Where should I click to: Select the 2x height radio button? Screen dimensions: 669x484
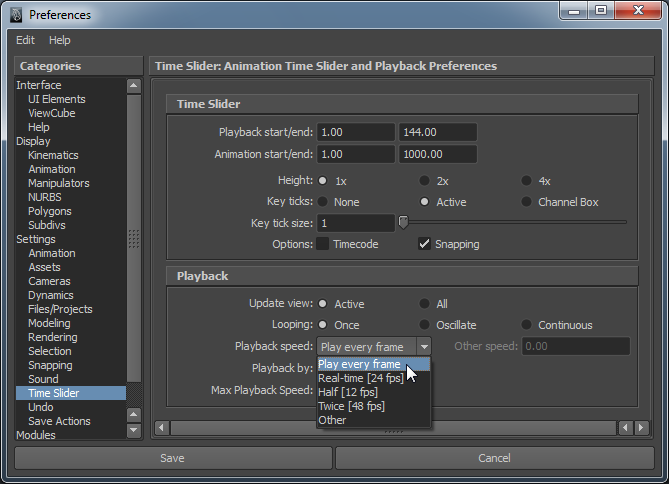(425, 181)
